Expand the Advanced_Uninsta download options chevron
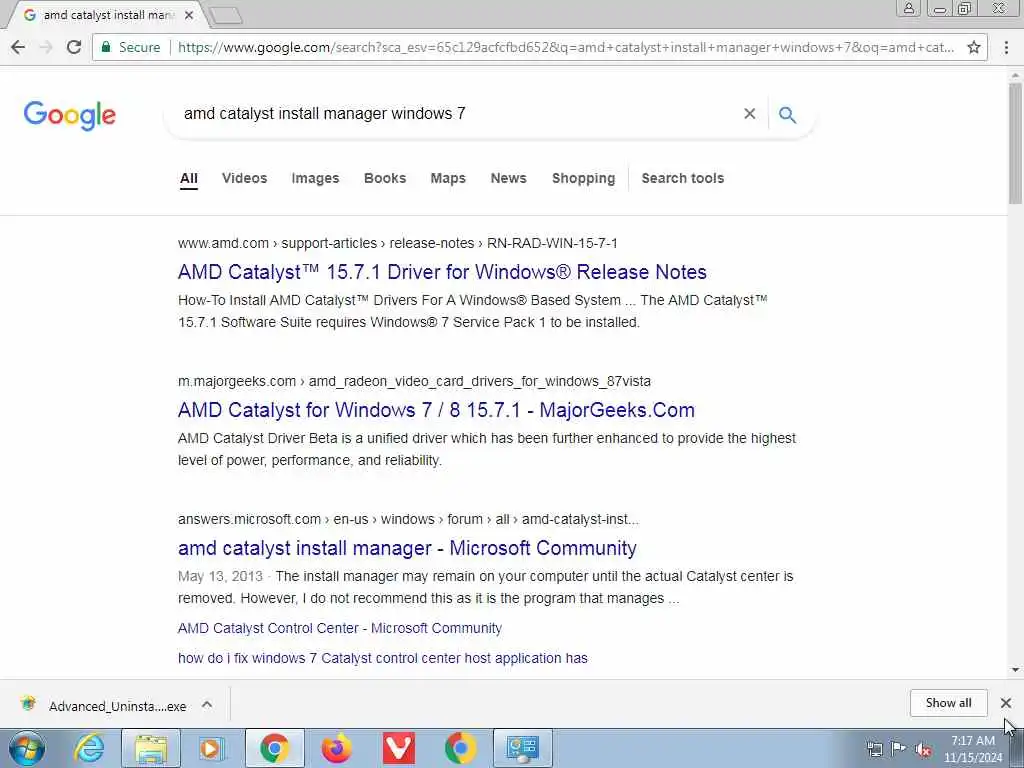 [207, 704]
